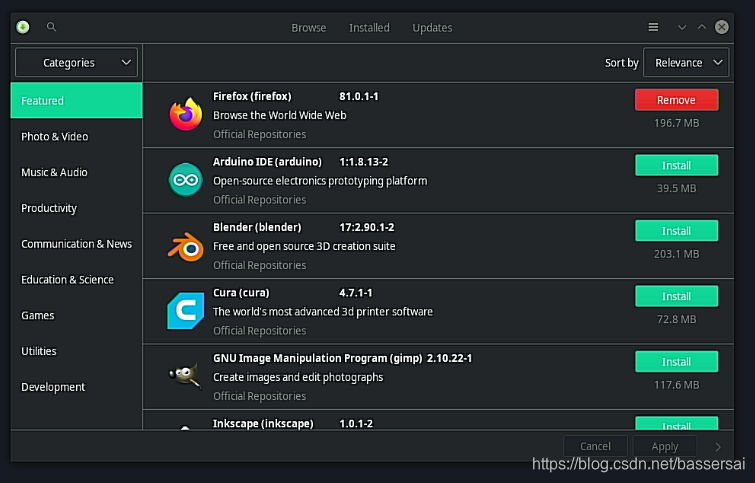The image size is (755, 483).
Task: Select the Productivity category
Action: click(77, 208)
